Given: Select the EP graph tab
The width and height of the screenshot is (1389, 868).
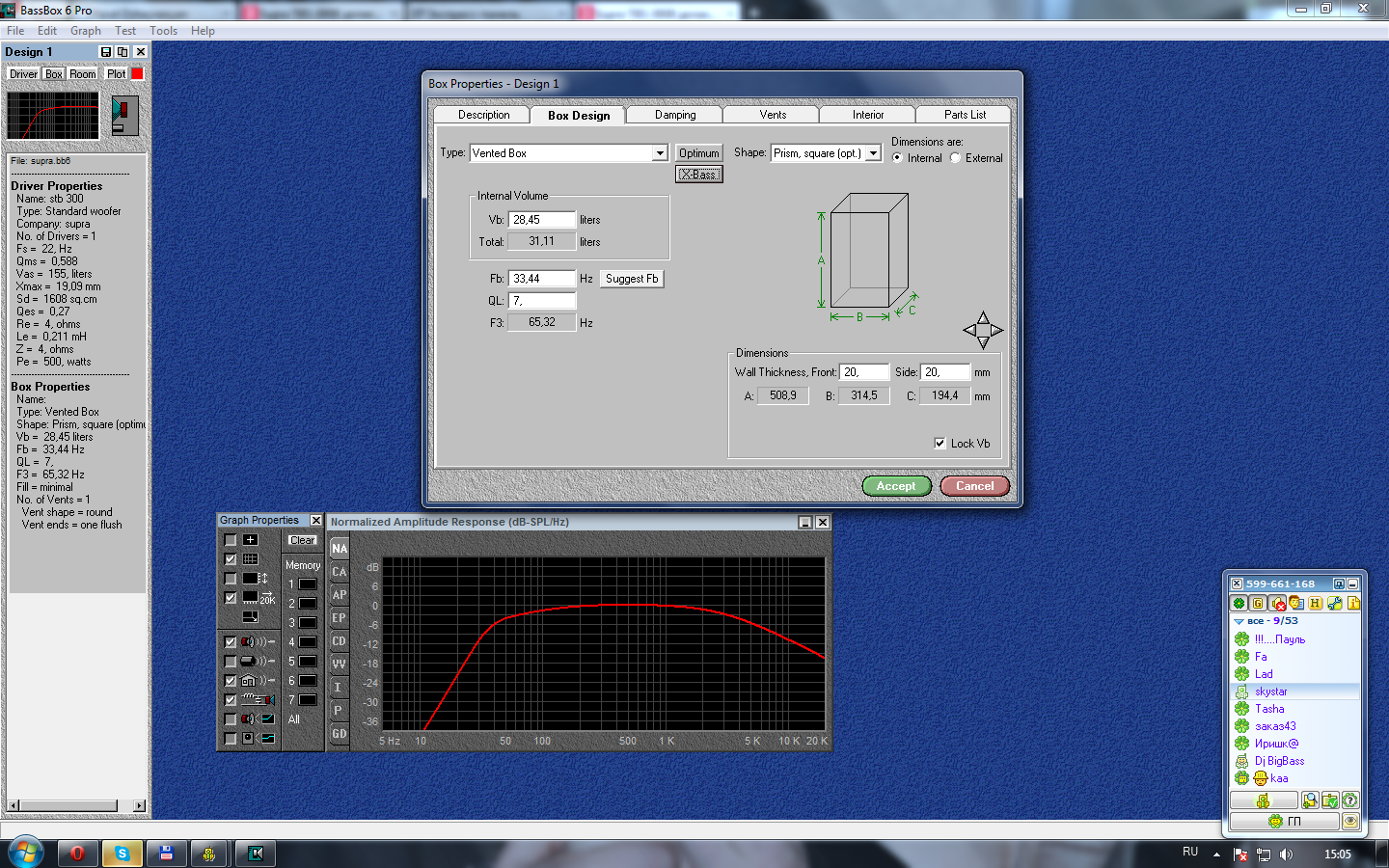Looking at the screenshot, I should [340, 617].
